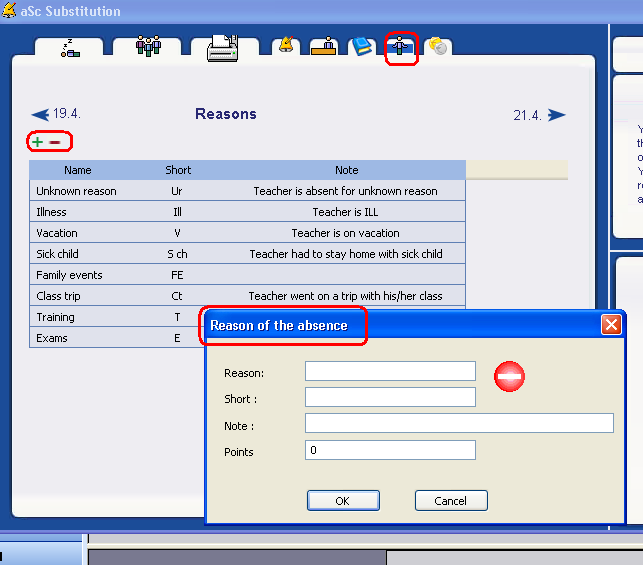Sort by the Short column header

pos(178,170)
